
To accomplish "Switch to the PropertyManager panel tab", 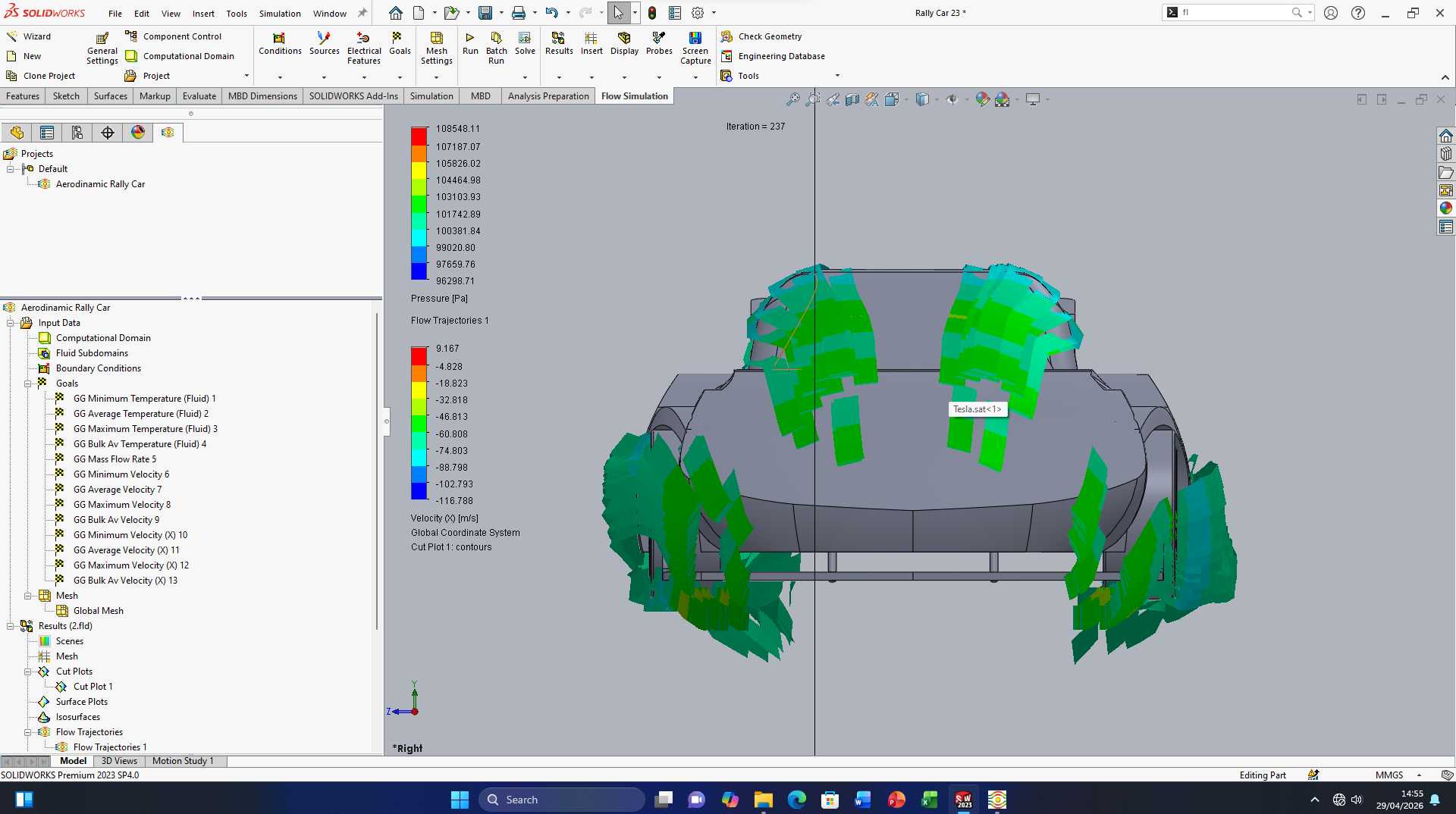I will point(47,133).
